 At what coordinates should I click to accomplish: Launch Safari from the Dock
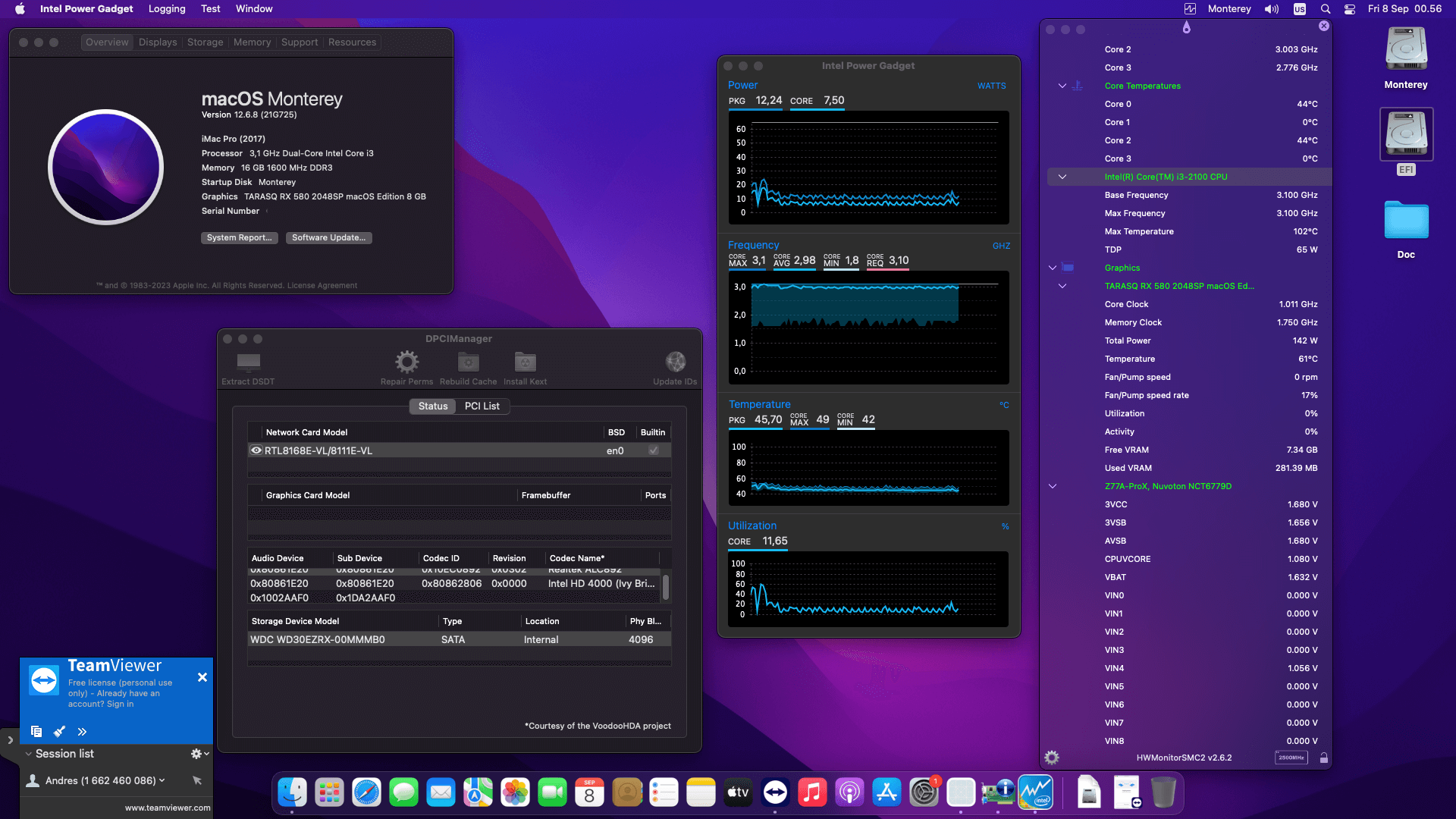[x=366, y=793]
